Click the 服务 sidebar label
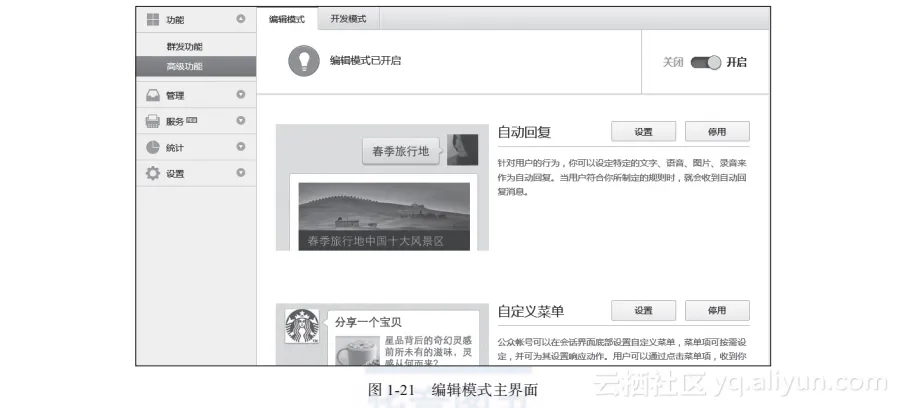Viewport: 899px width, 408px height. click(x=175, y=121)
